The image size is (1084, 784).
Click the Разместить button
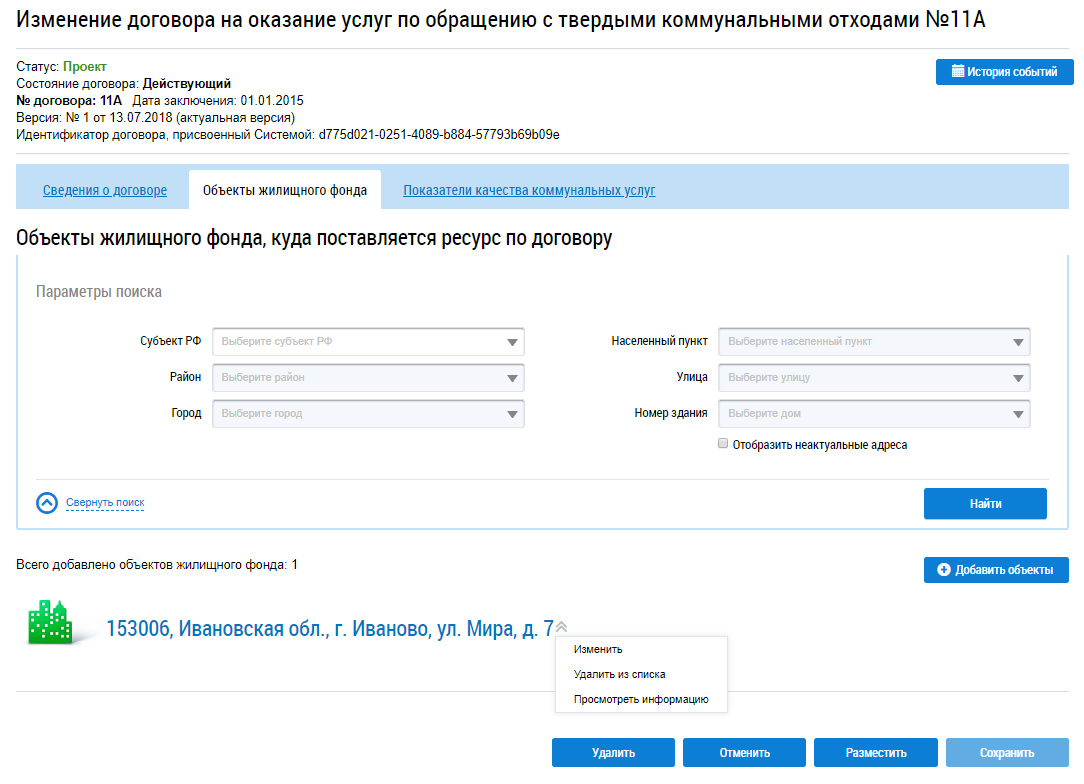(x=875, y=753)
